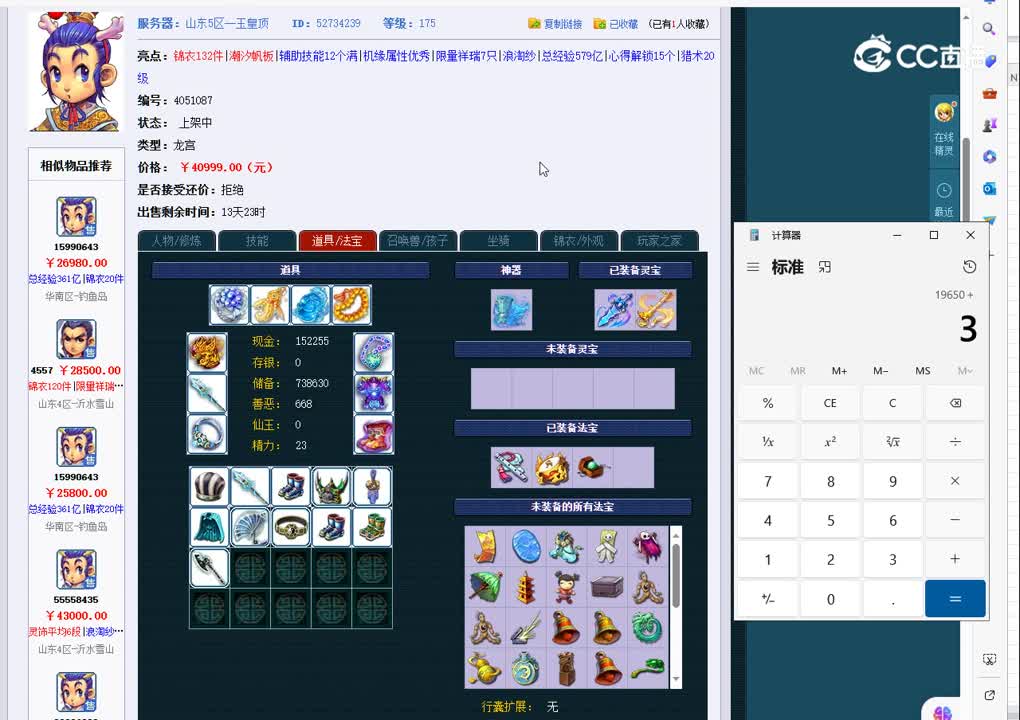Click the browser sidebar search icon

pos(989,29)
